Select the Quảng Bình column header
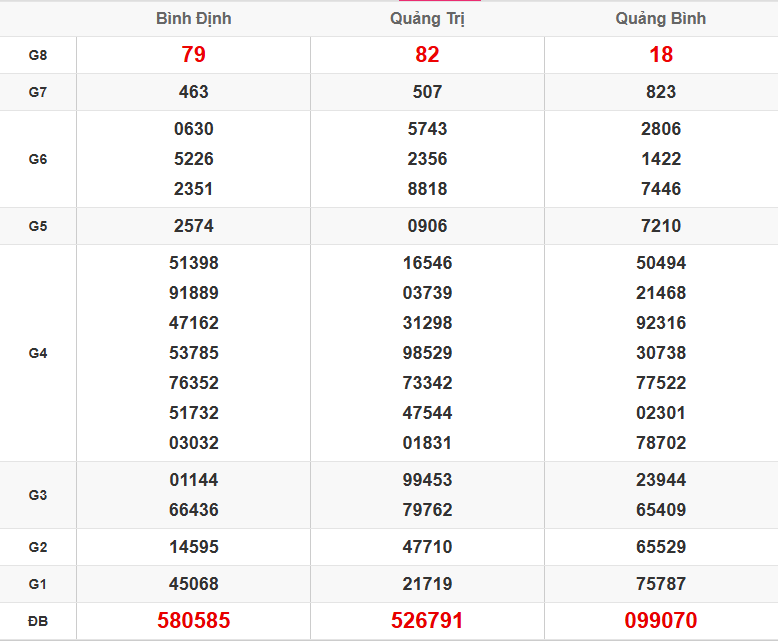The width and height of the screenshot is (778, 641). tap(660, 19)
